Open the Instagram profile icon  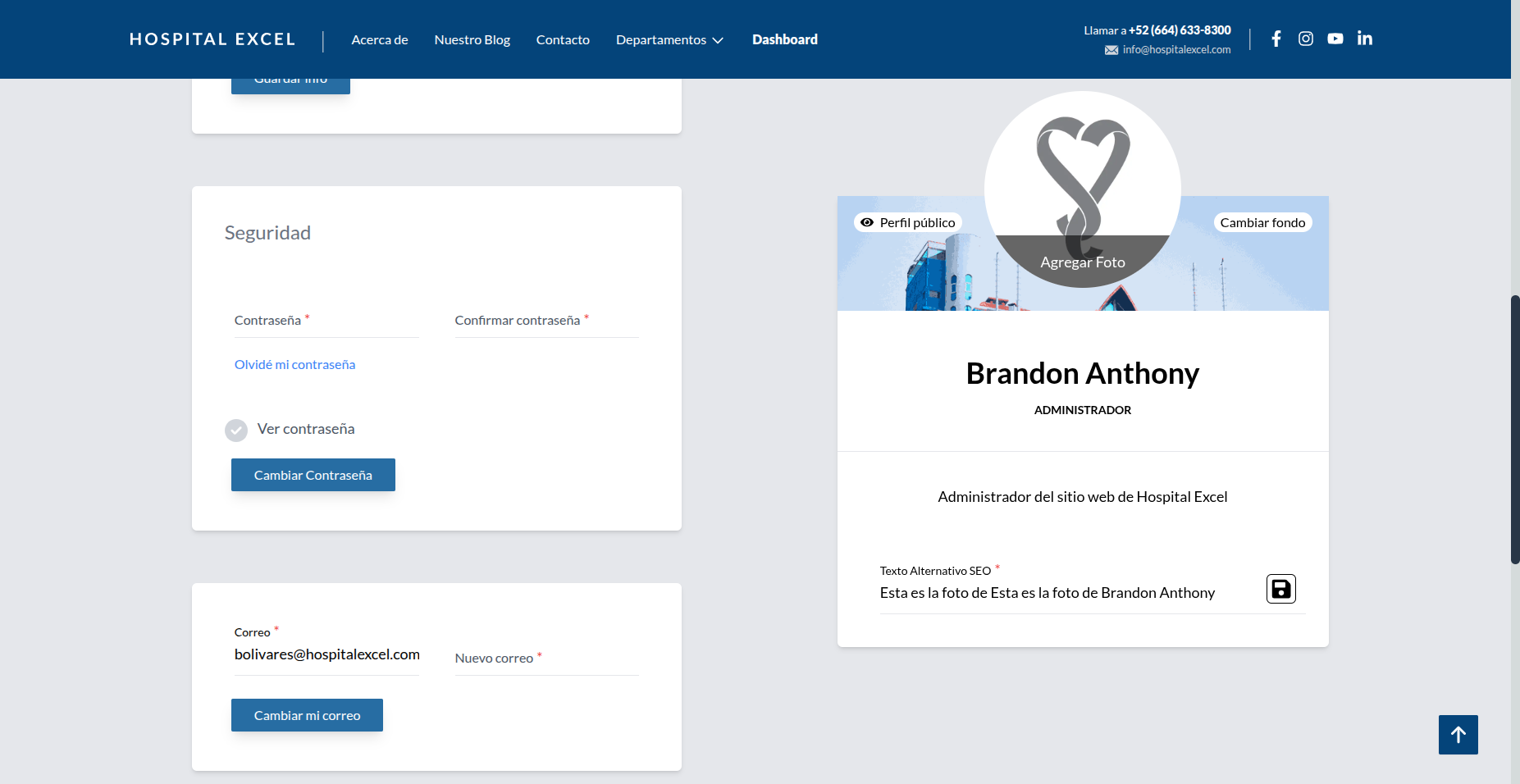tap(1305, 39)
